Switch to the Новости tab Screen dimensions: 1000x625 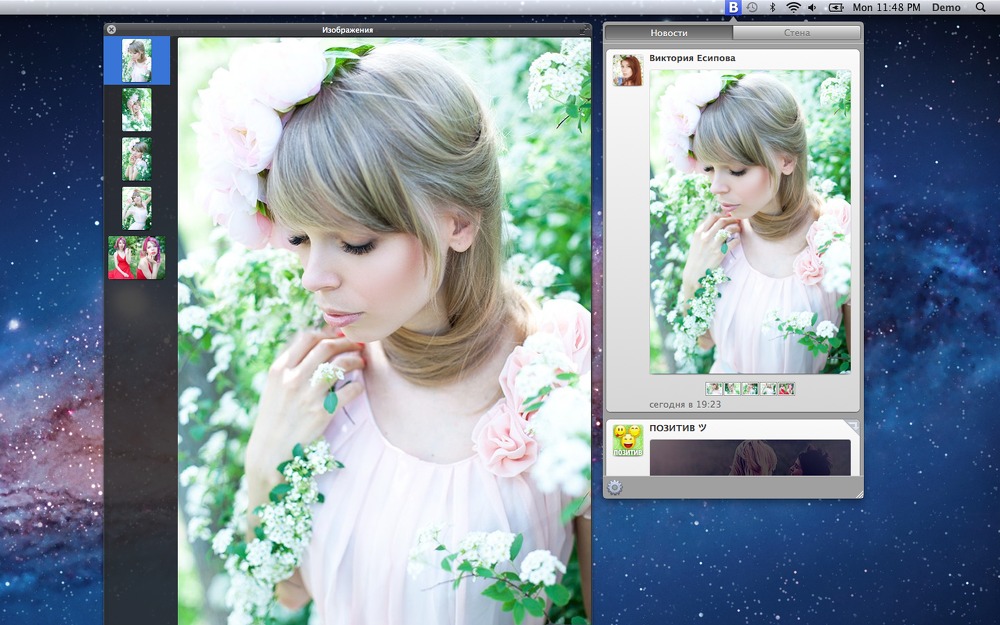click(669, 33)
